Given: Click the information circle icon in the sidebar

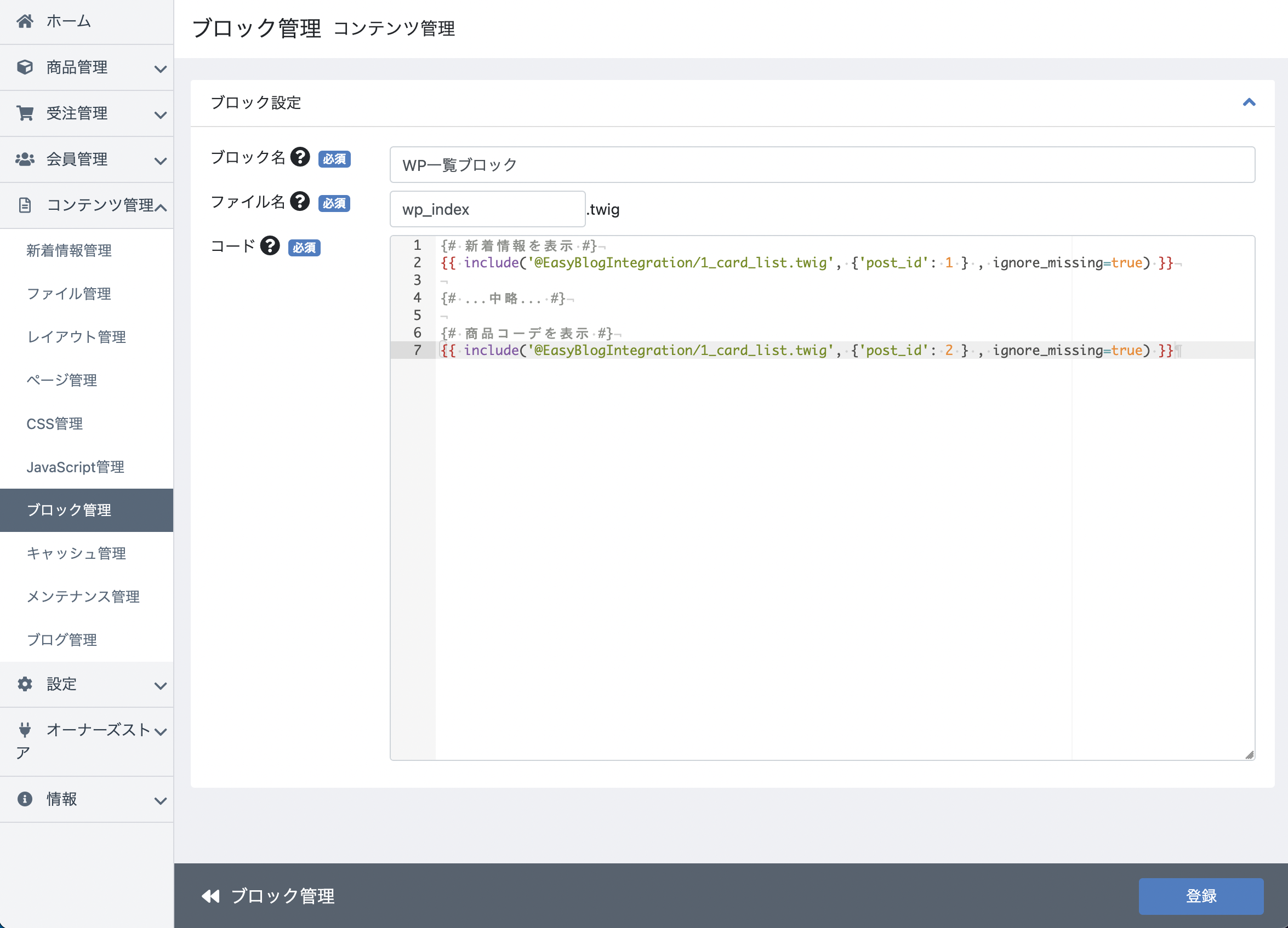Looking at the screenshot, I should [x=25, y=799].
